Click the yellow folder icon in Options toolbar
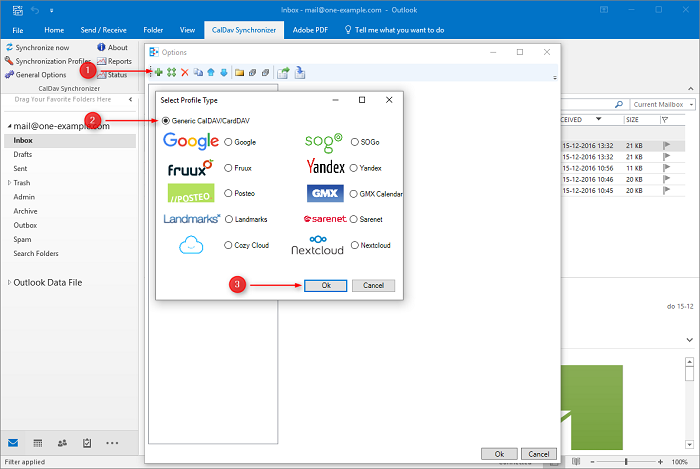This screenshot has width=700, height=469. click(x=240, y=73)
